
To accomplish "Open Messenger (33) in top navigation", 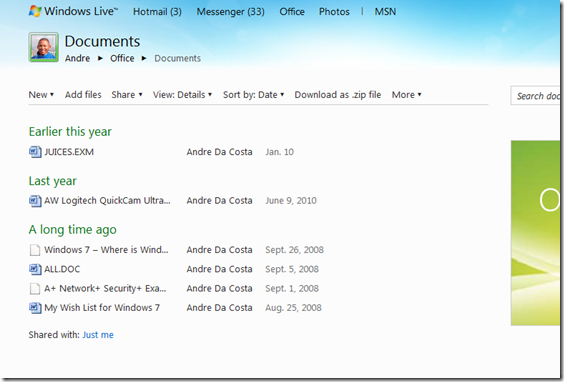I will point(231,12).
